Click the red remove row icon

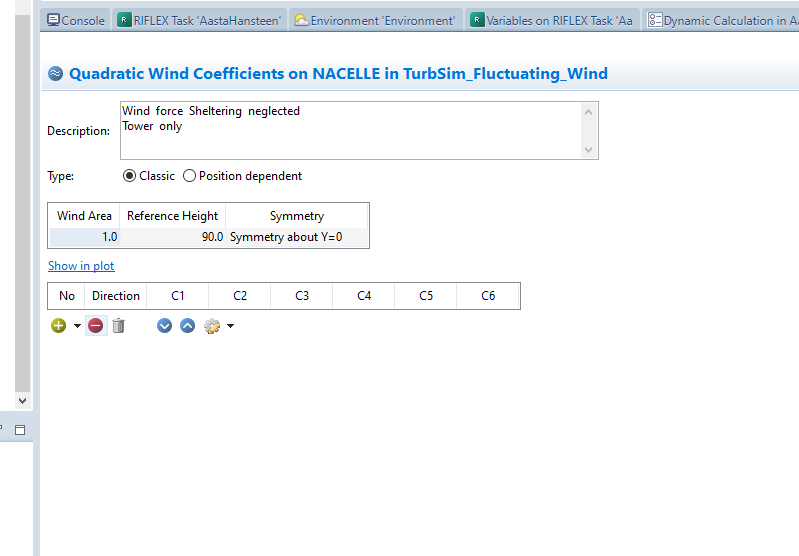(x=96, y=326)
